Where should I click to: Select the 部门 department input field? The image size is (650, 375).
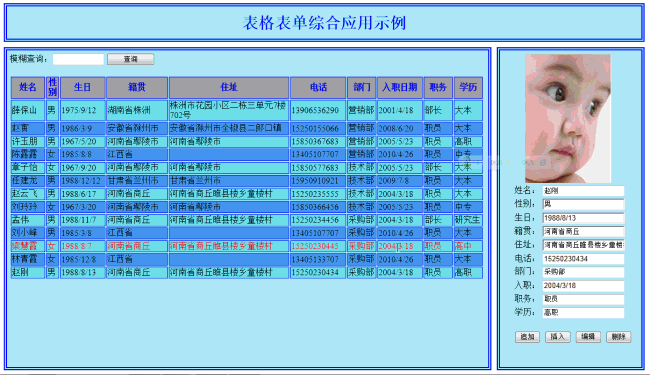click(583, 272)
